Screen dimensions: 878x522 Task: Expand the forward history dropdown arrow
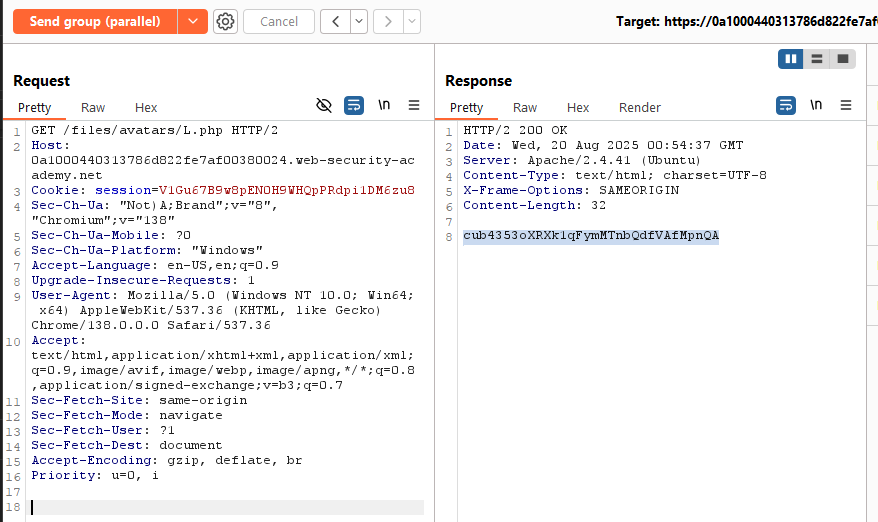click(x=411, y=21)
